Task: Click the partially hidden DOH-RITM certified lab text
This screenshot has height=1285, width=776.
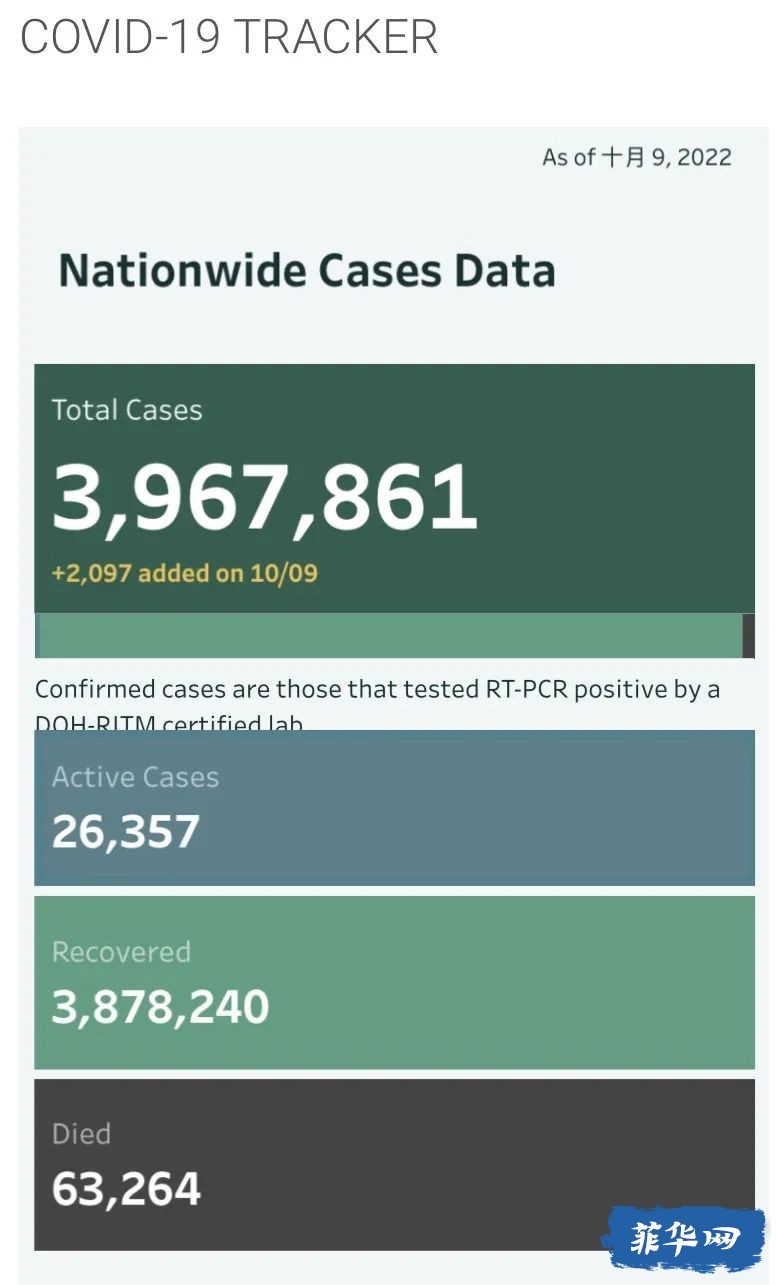Action: [x=168, y=723]
